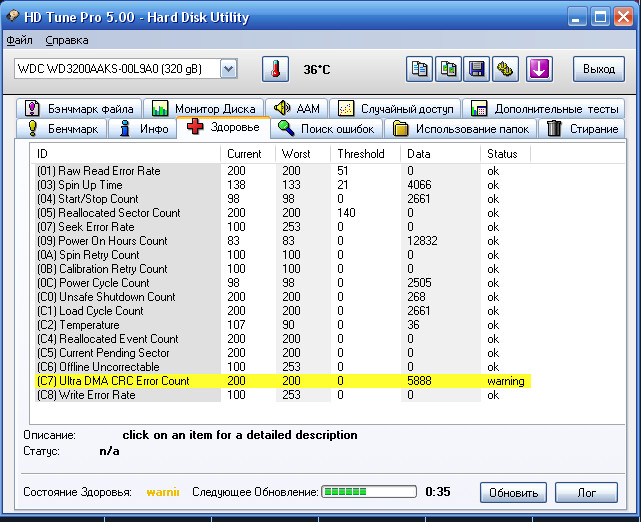Click the copy text to clipboard icon
The height and width of the screenshot is (522, 641).
click(419, 69)
